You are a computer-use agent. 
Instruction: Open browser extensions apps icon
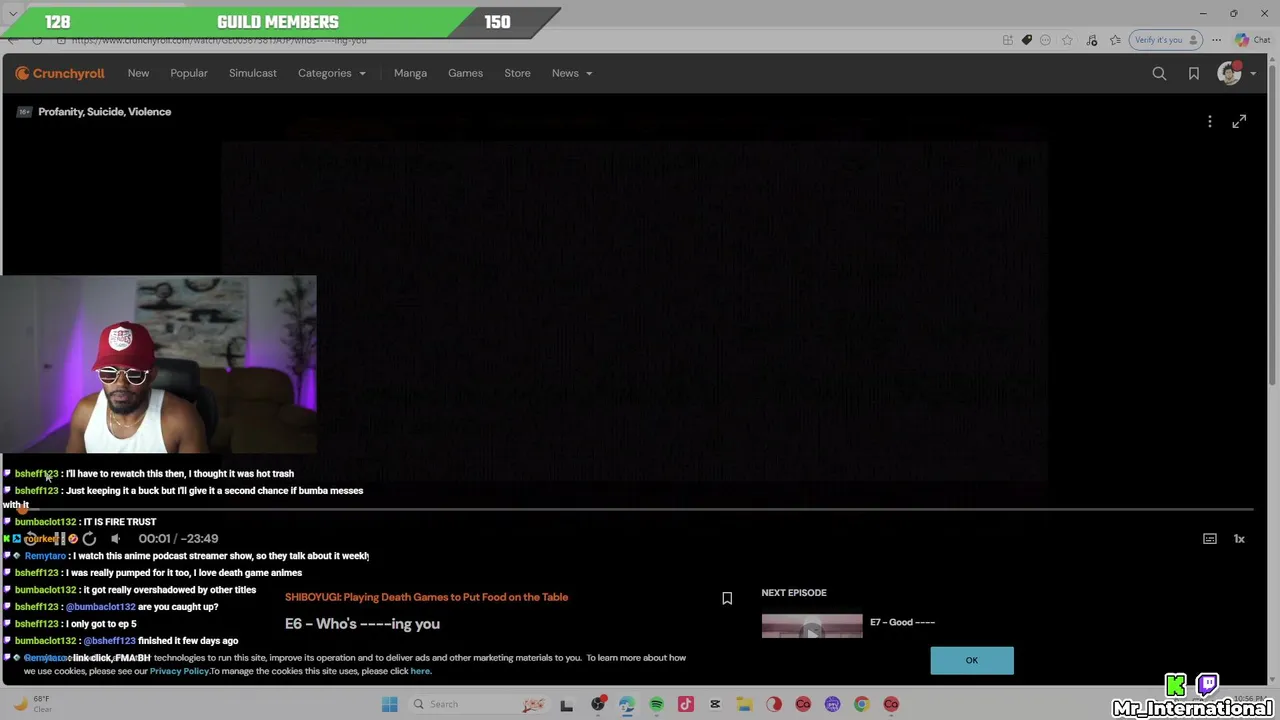1007,40
